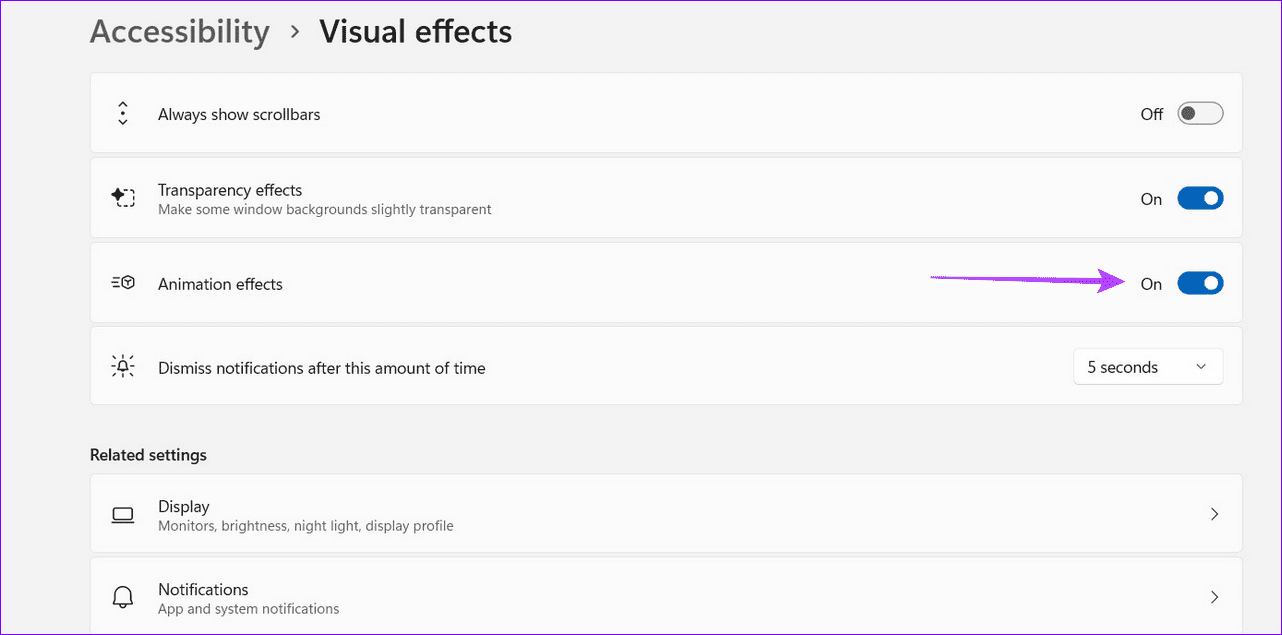The height and width of the screenshot is (635, 1282).
Task: Select Visual effects in the breadcrumb
Action: [415, 31]
